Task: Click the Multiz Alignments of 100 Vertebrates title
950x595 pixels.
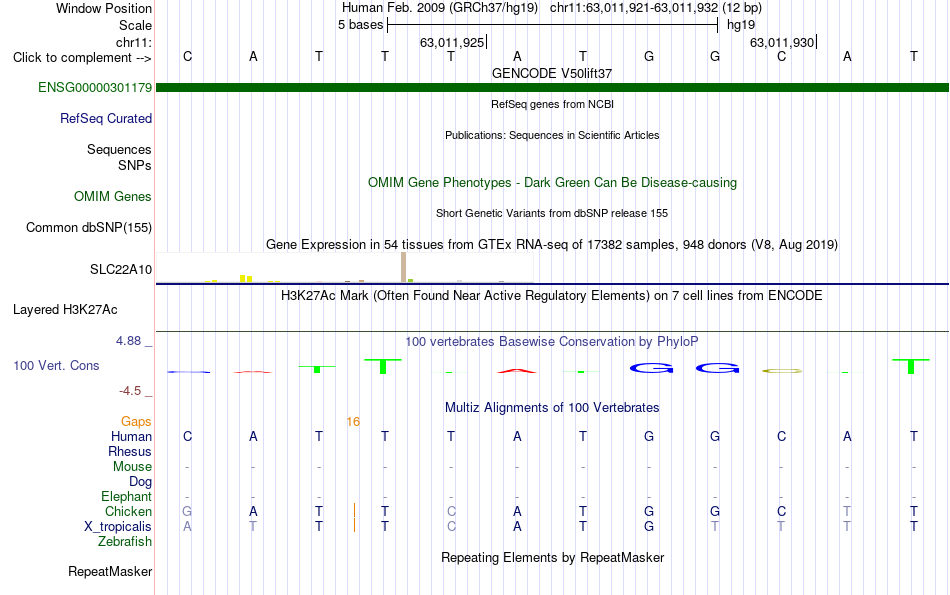Action: click(x=552, y=408)
